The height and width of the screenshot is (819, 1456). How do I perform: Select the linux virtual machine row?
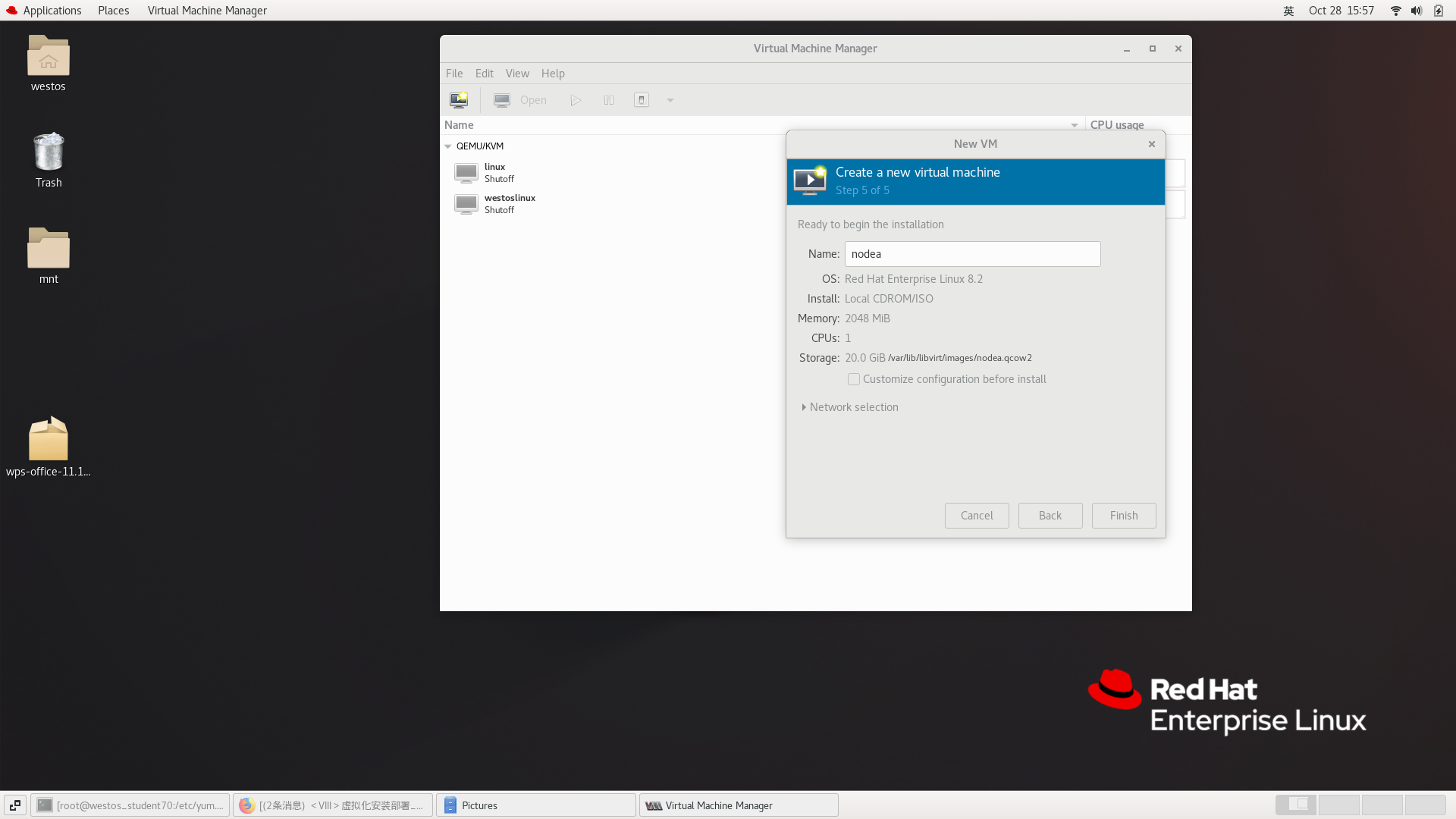[x=613, y=173]
